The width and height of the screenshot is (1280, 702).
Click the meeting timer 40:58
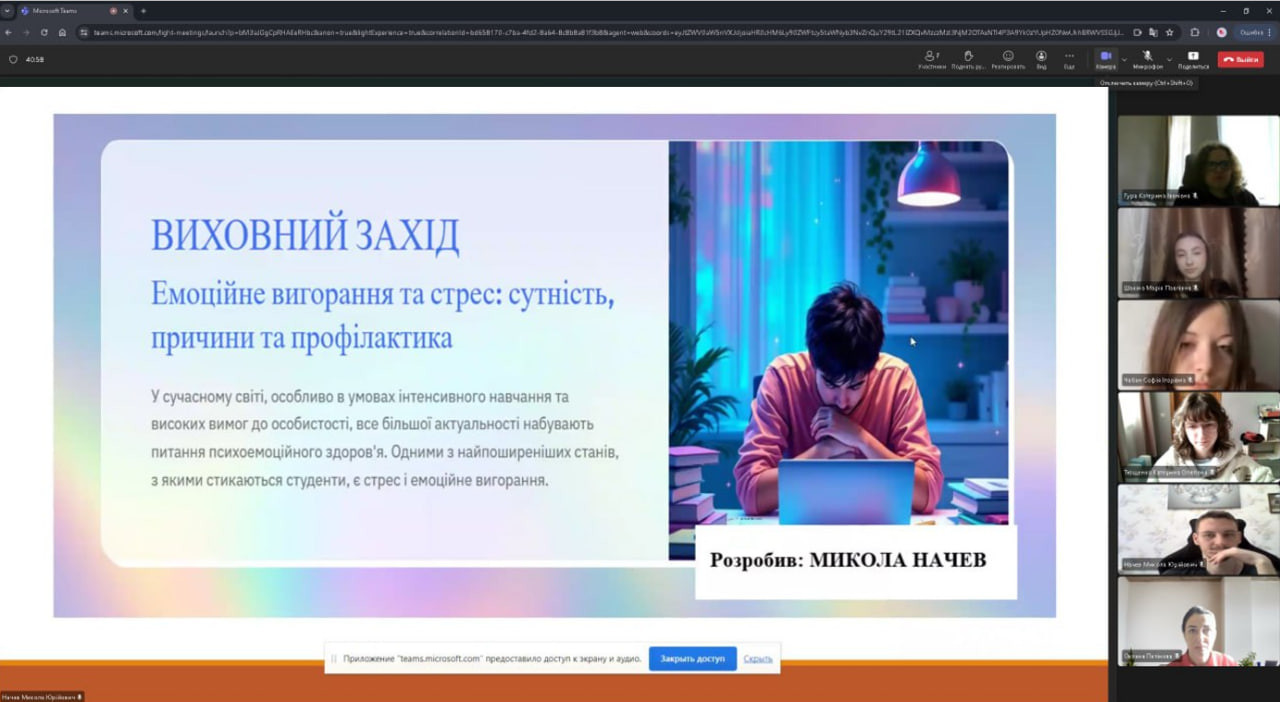pos(35,59)
